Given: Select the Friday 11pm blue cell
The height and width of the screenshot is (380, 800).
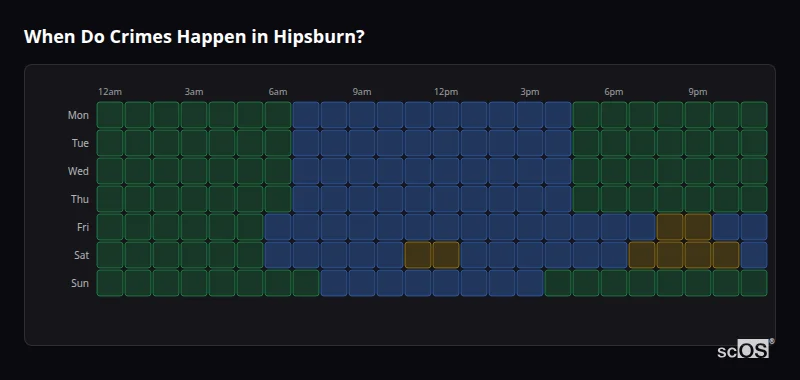Looking at the screenshot, I should (x=754, y=227).
